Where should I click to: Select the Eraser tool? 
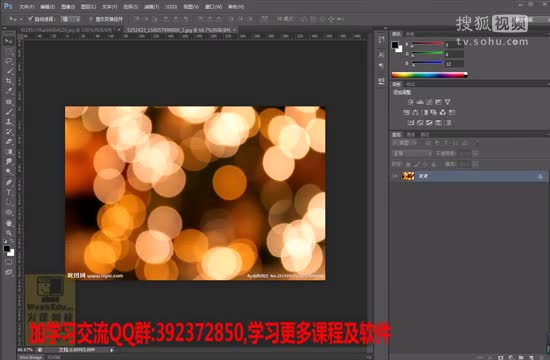coord(9,142)
